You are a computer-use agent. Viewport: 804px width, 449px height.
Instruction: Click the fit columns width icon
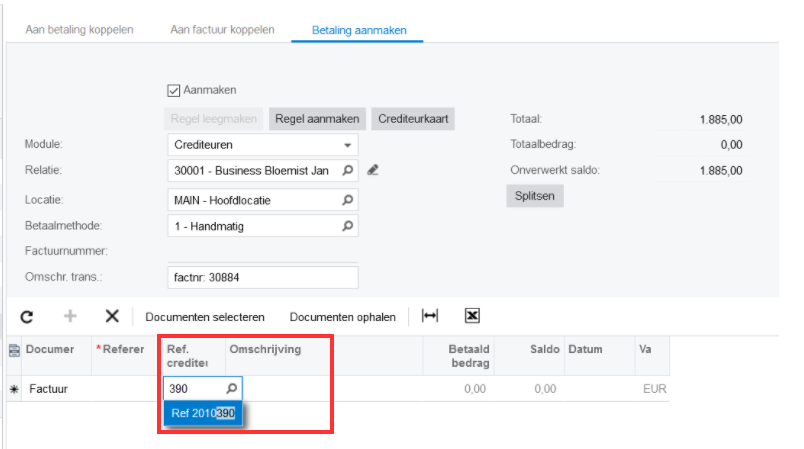(x=430, y=316)
